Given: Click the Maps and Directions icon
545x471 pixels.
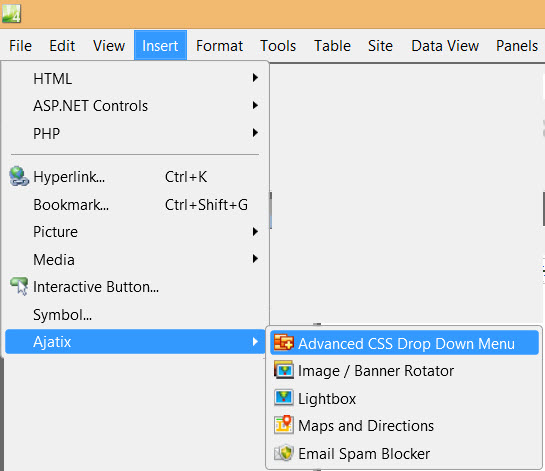Looking at the screenshot, I should click(284, 425).
